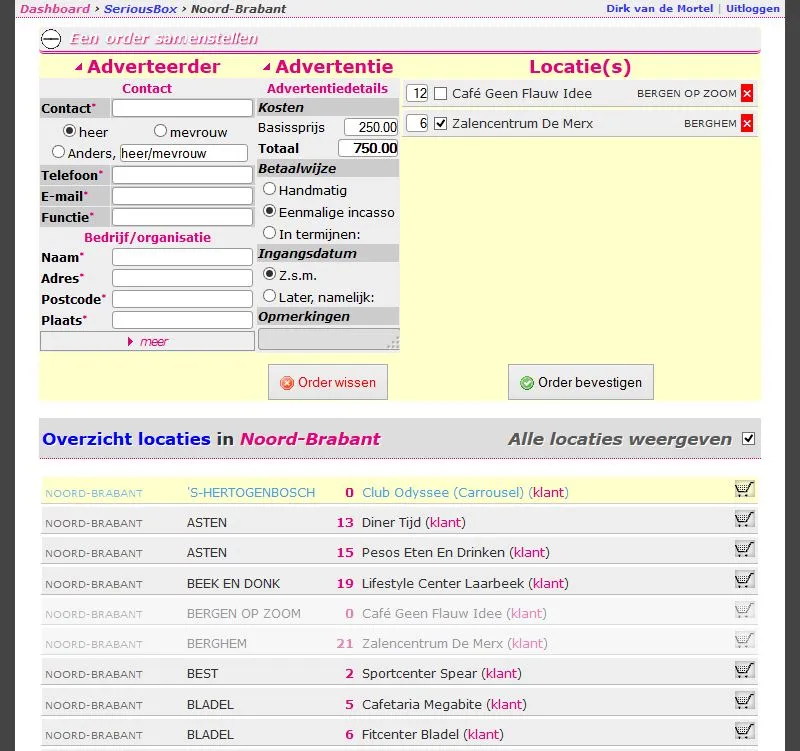Click the Opmerkingen text area
The width and height of the screenshot is (800, 751).
click(329, 339)
